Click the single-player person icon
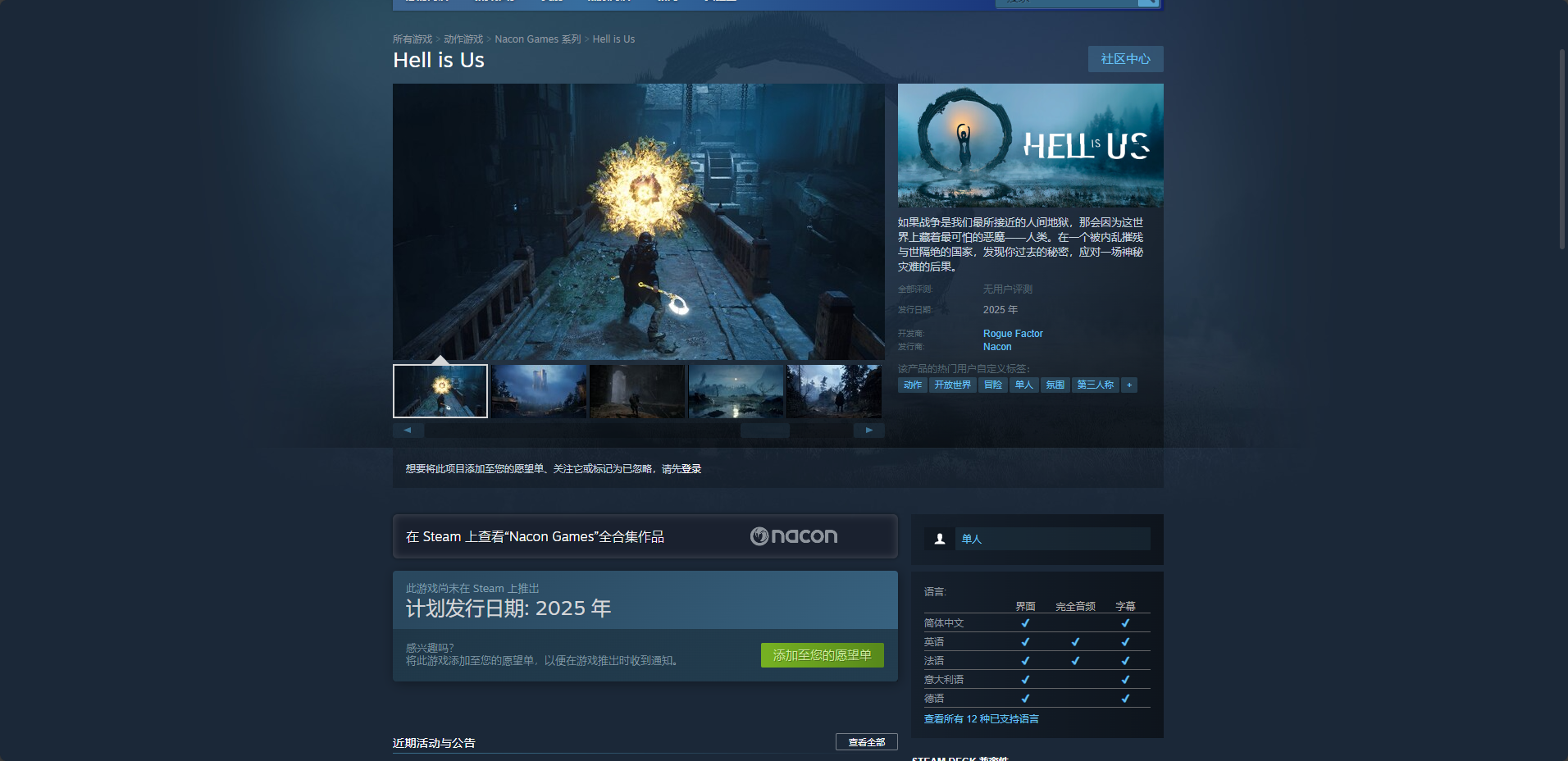The height and width of the screenshot is (761, 1568). [940, 539]
